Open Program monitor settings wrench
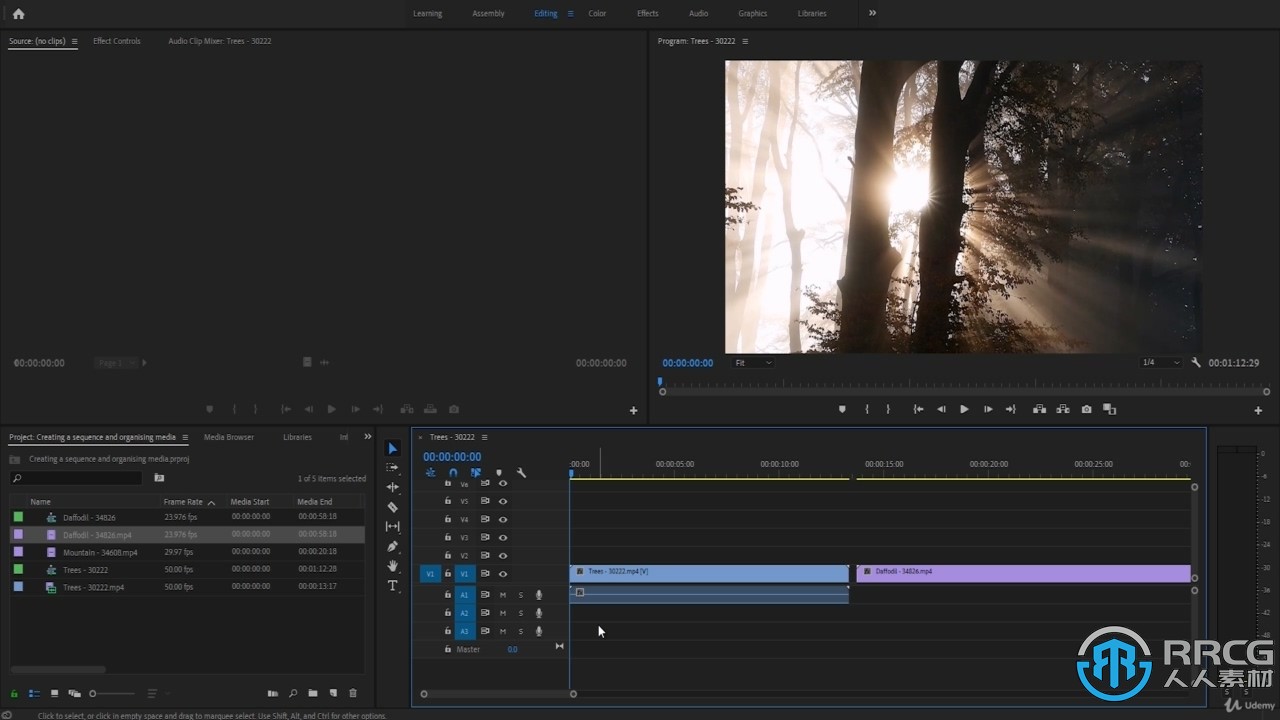 [x=1196, y=363]
